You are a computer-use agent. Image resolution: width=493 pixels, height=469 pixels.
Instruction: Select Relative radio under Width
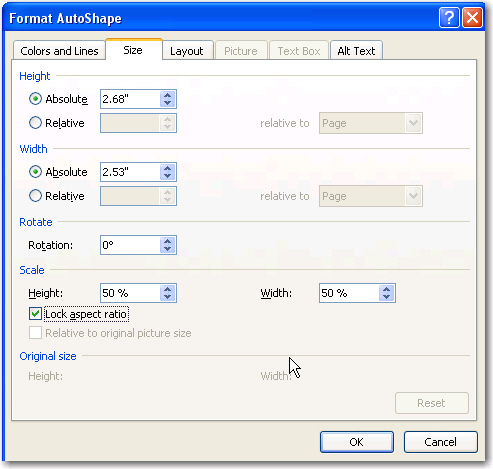35,196
